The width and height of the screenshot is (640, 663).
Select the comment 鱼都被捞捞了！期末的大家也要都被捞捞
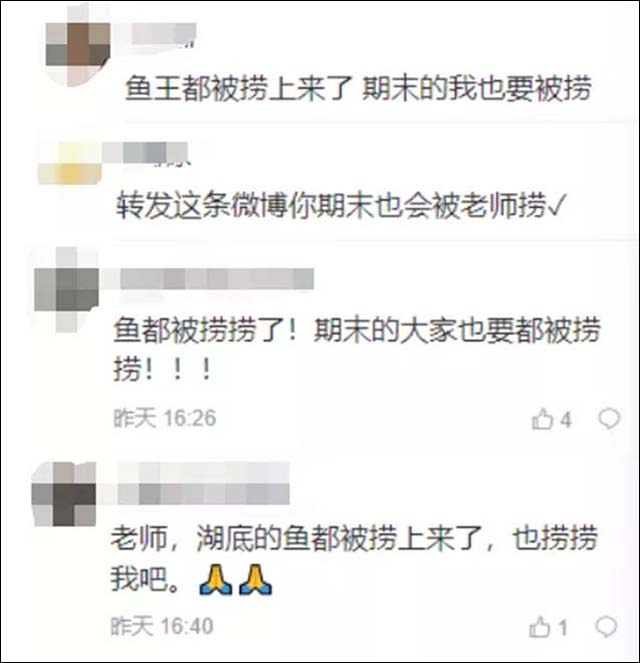tap(356, 349)
